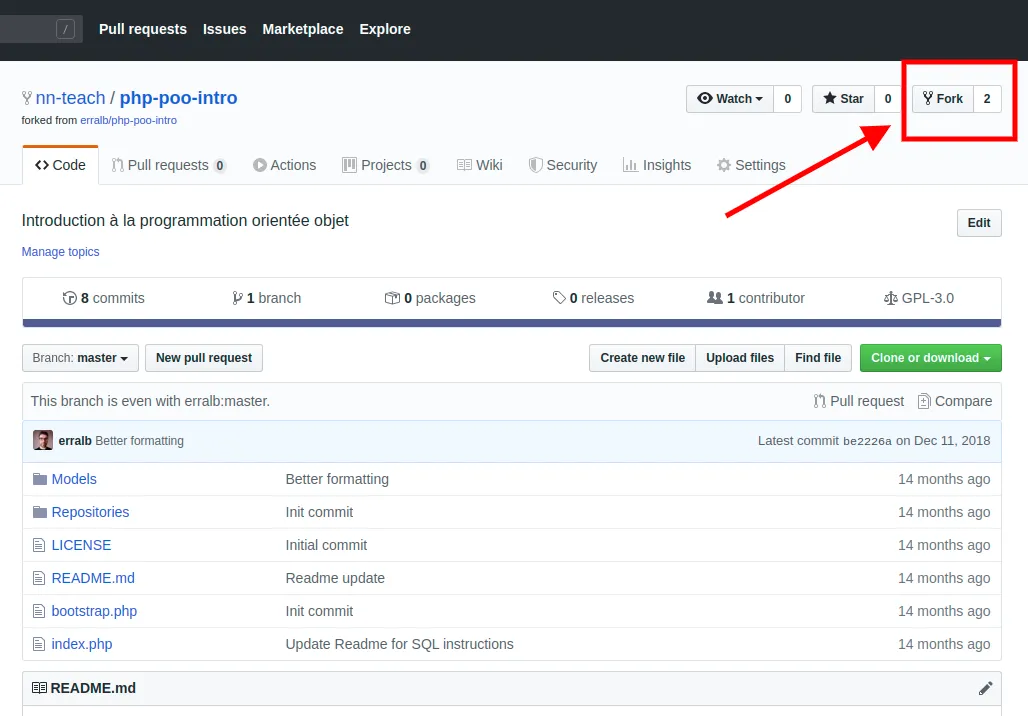The image size is (1028, 716).
Task: Open the Compare link
Action: (954, 401)
